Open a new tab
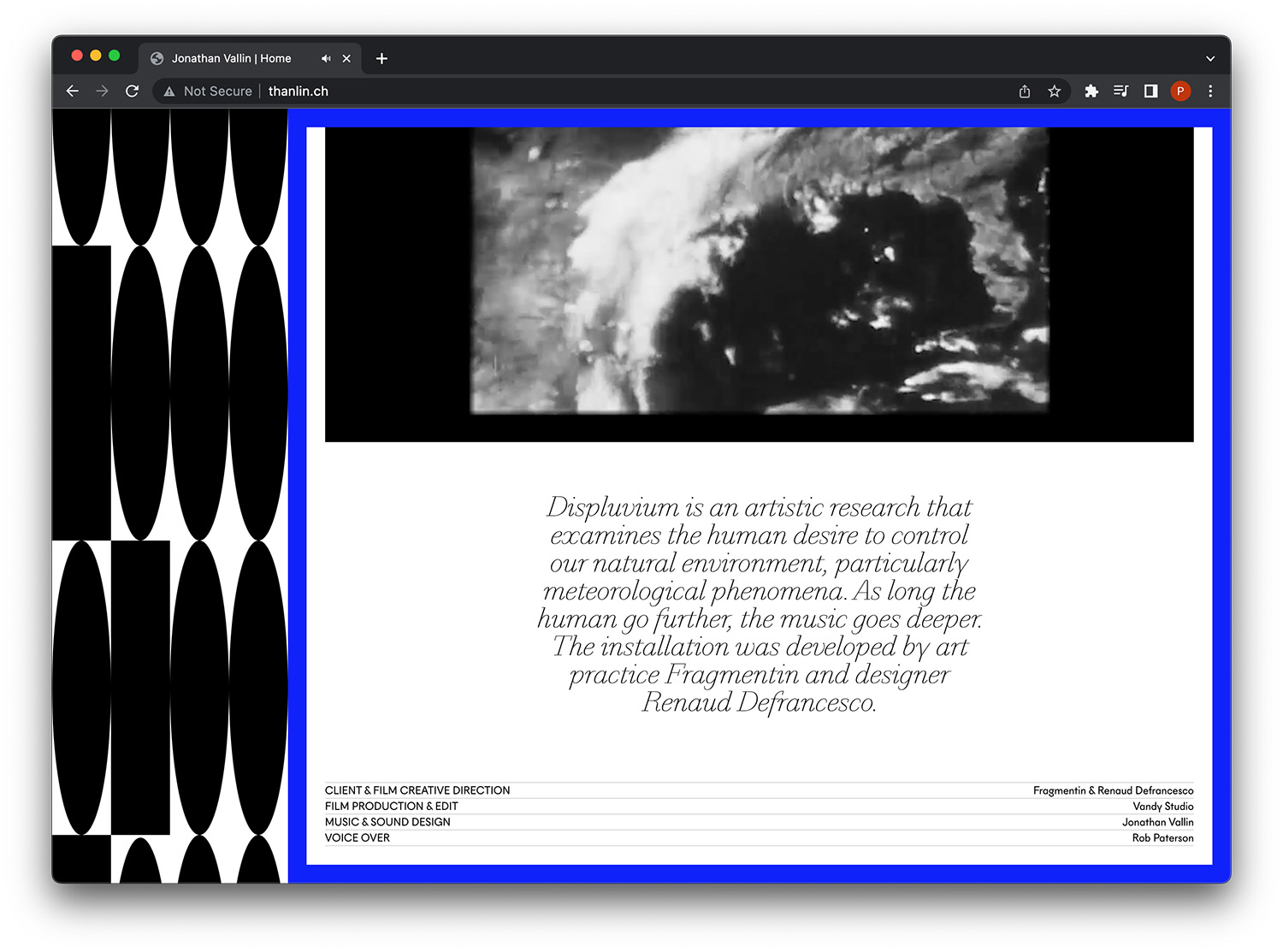The image size is (1283, 952). point(381,59)
